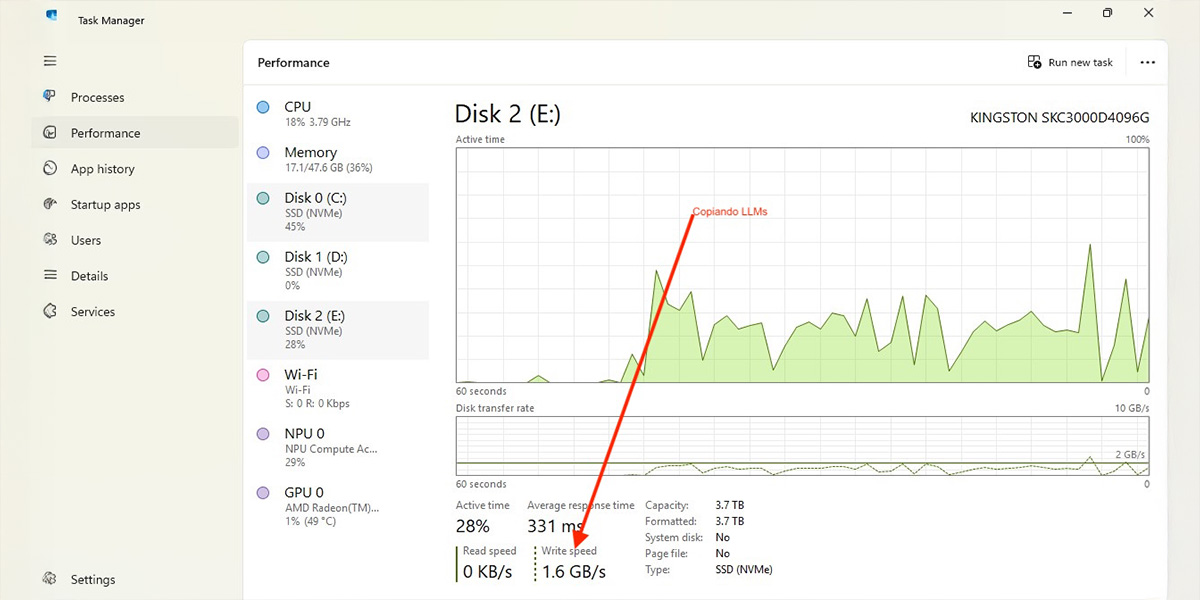Toggle the navigation hamburger menu
The height and width of the screenshot is (600, 1200).
49,61
